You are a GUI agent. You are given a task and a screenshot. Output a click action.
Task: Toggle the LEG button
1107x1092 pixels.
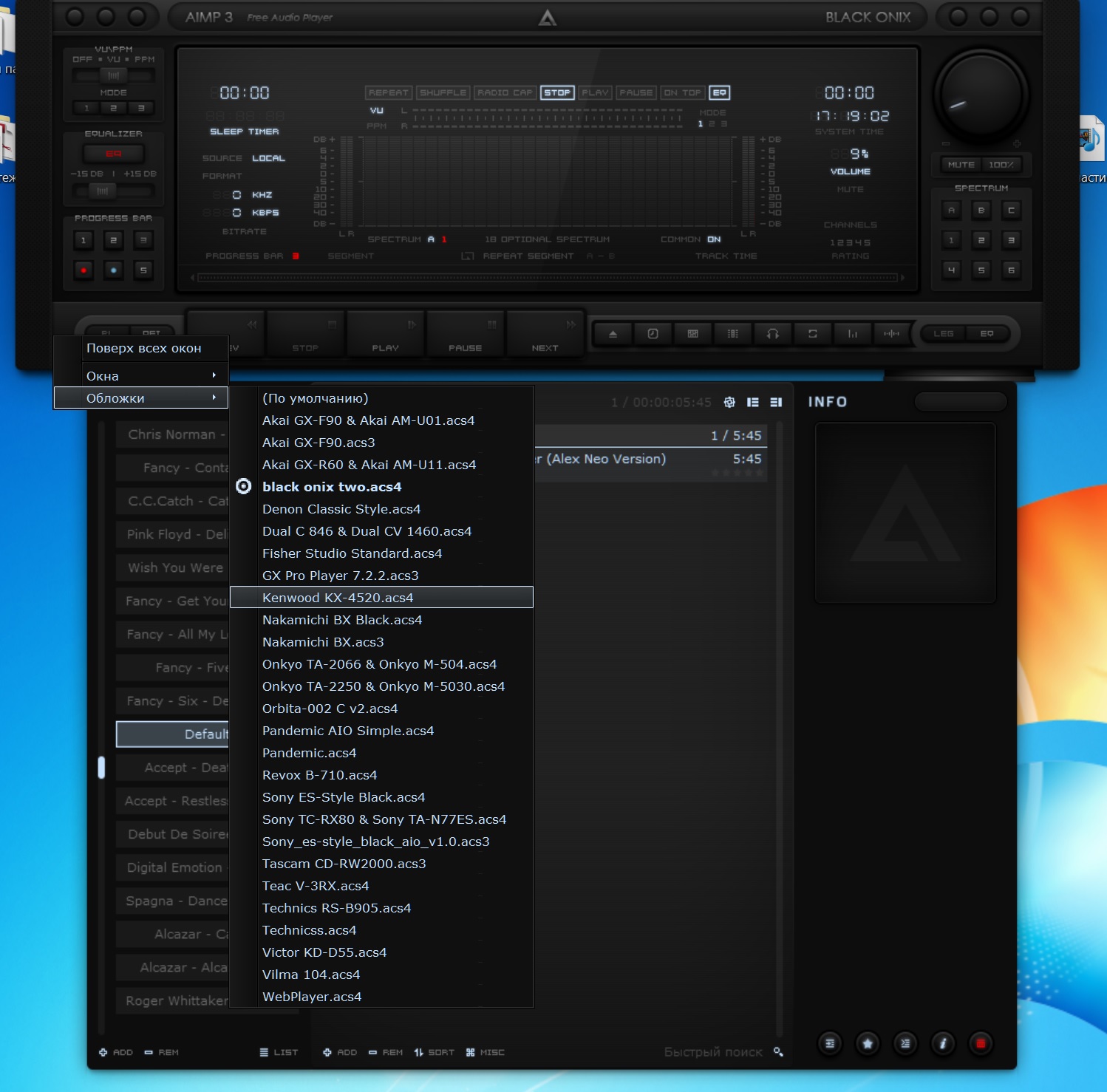pyautogui.click(x=944, y=334)
